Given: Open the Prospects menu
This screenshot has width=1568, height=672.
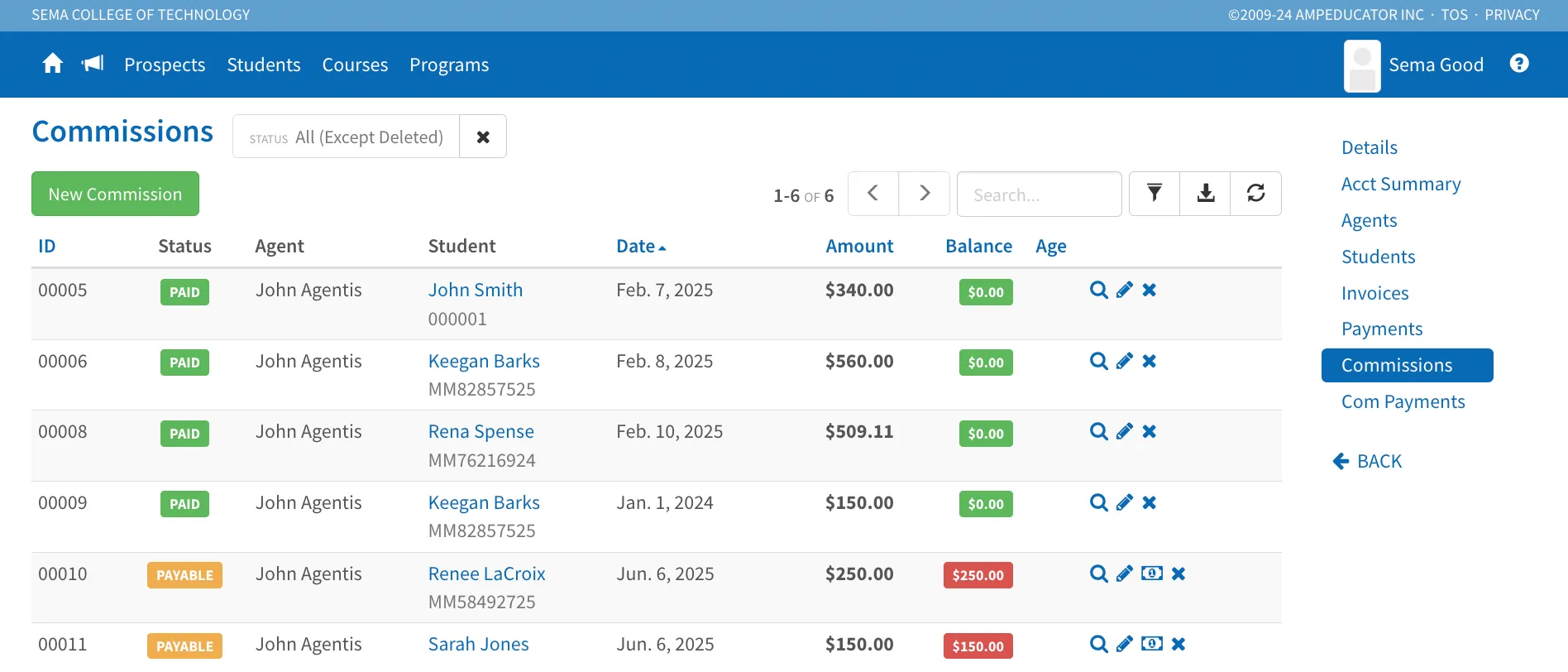Looking at the screenshot, I should [x=165, y=65].
